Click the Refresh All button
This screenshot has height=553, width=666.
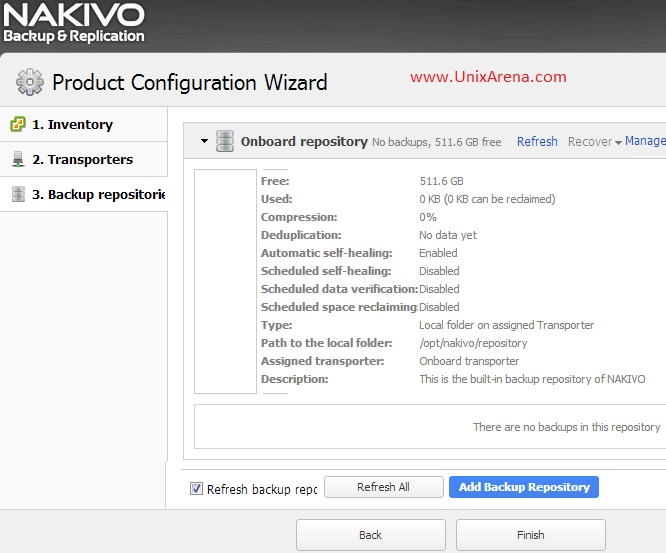tap(384, 487)
